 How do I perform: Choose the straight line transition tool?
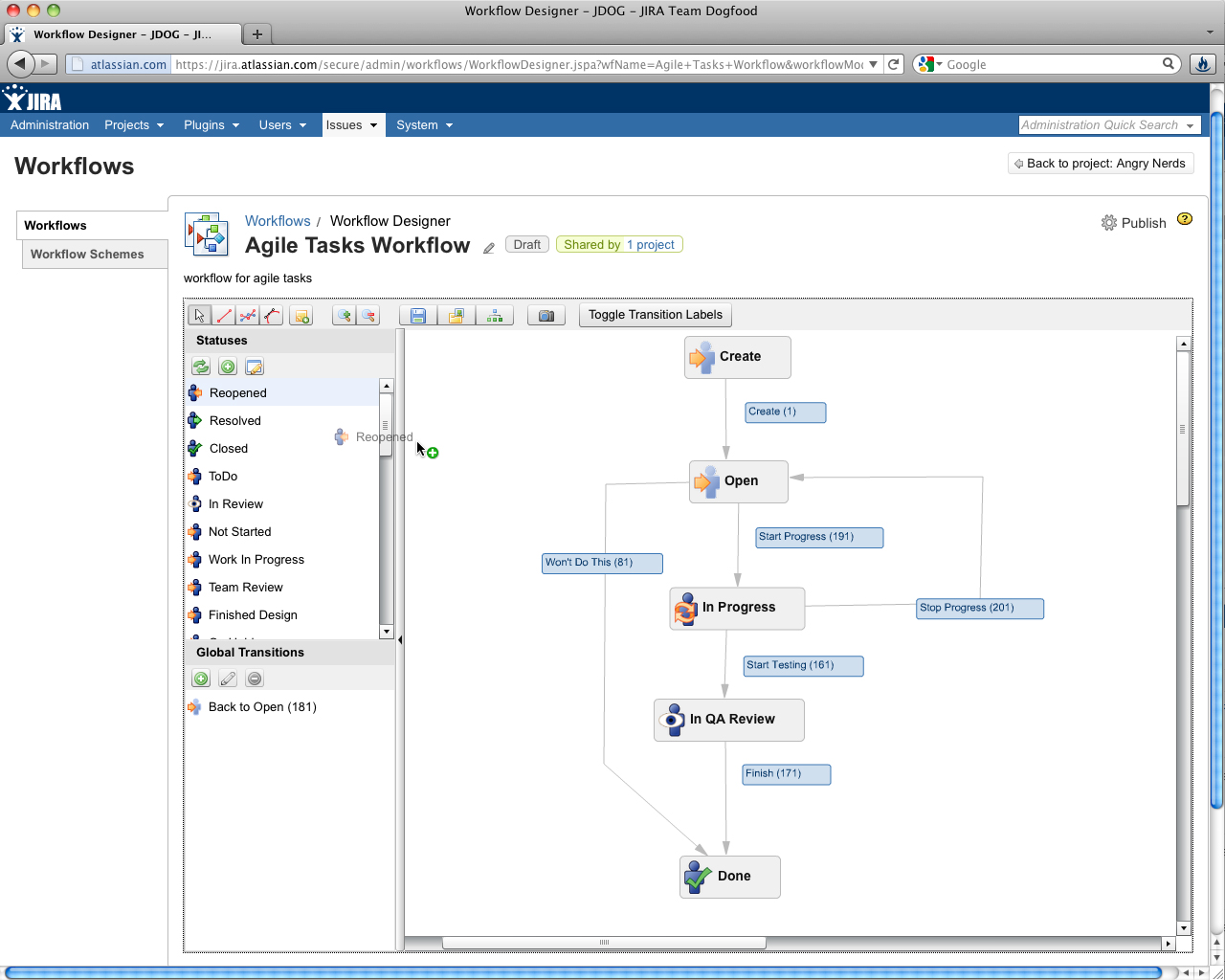(x=224, y=315)
